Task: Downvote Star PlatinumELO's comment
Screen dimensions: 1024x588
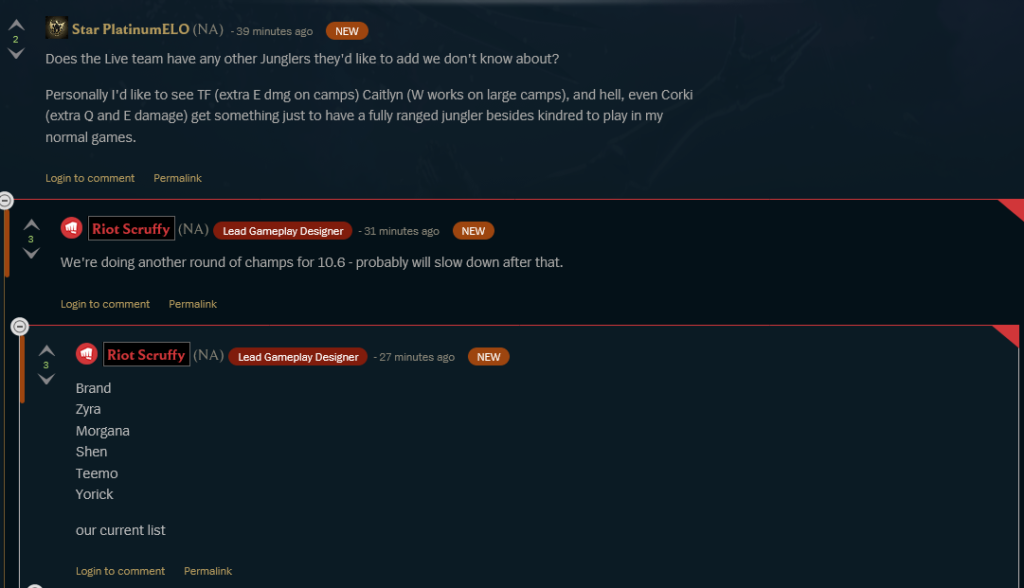Action: point(16,54)
